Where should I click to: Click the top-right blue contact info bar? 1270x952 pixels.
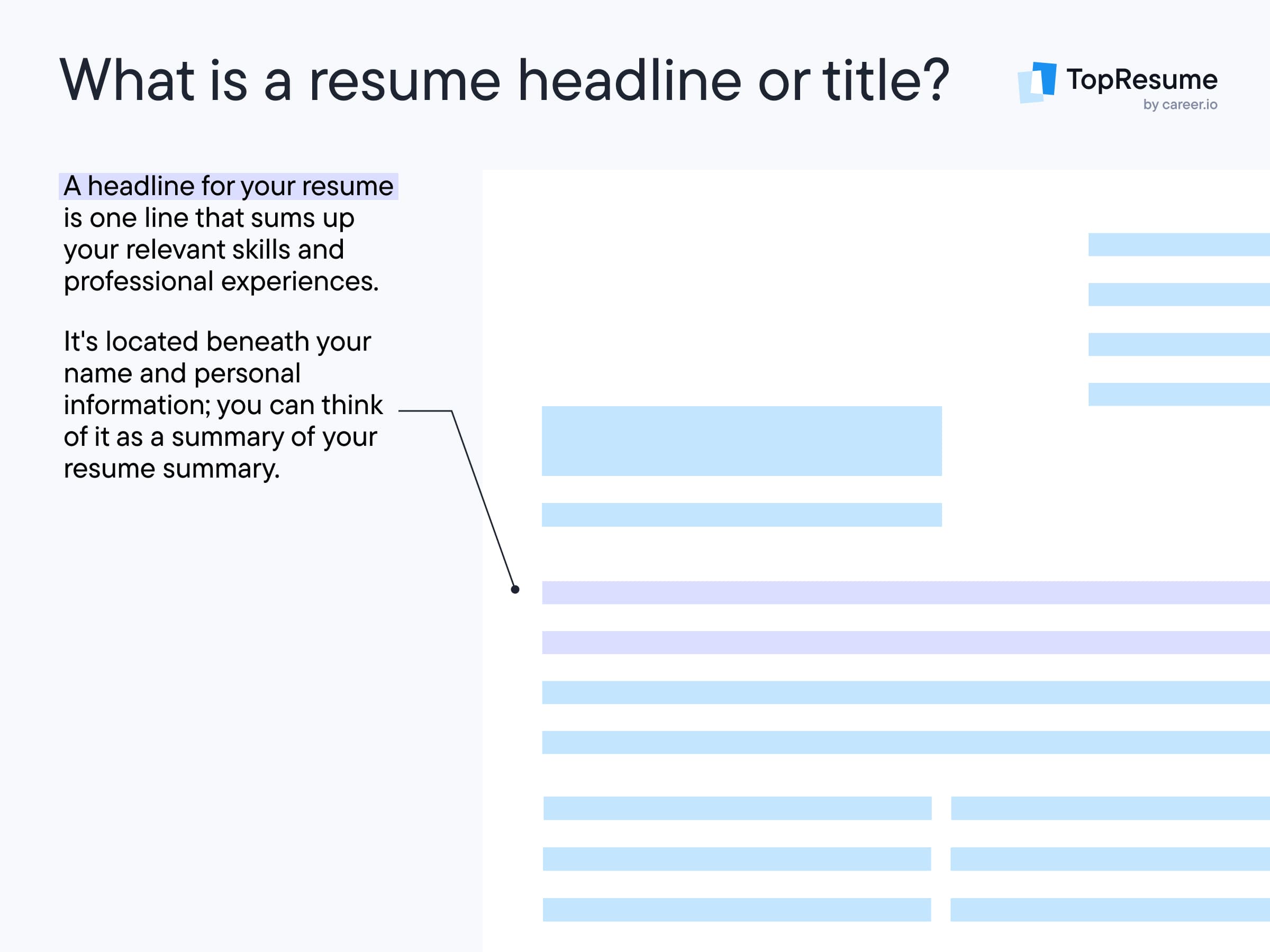pyautogui.click(x=1178, y=244)
